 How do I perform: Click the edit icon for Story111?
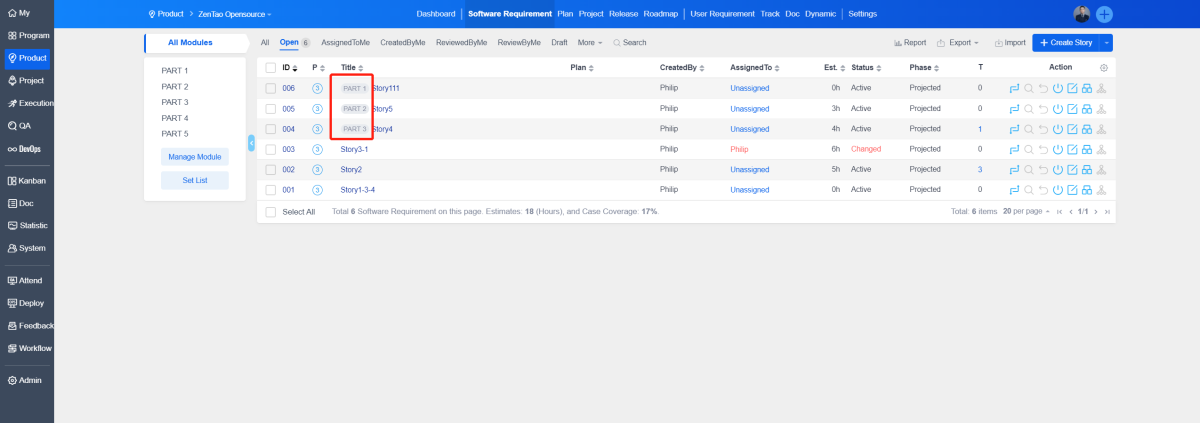click(x=1072, y=89)
